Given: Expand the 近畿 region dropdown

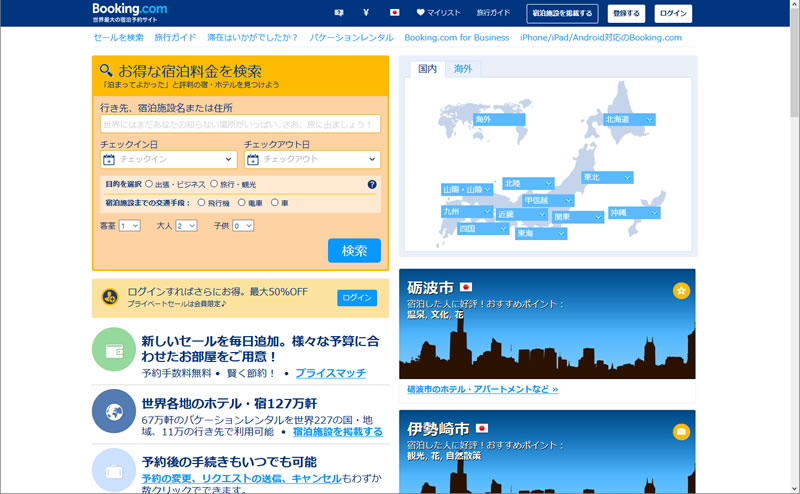Looking at the screenshot, I should pos(522,214).
